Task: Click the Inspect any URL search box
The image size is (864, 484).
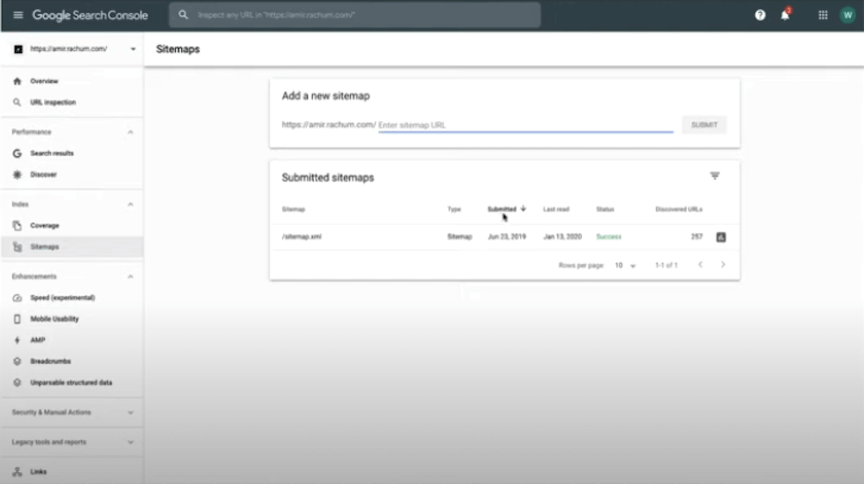Action: pos(355,15)
